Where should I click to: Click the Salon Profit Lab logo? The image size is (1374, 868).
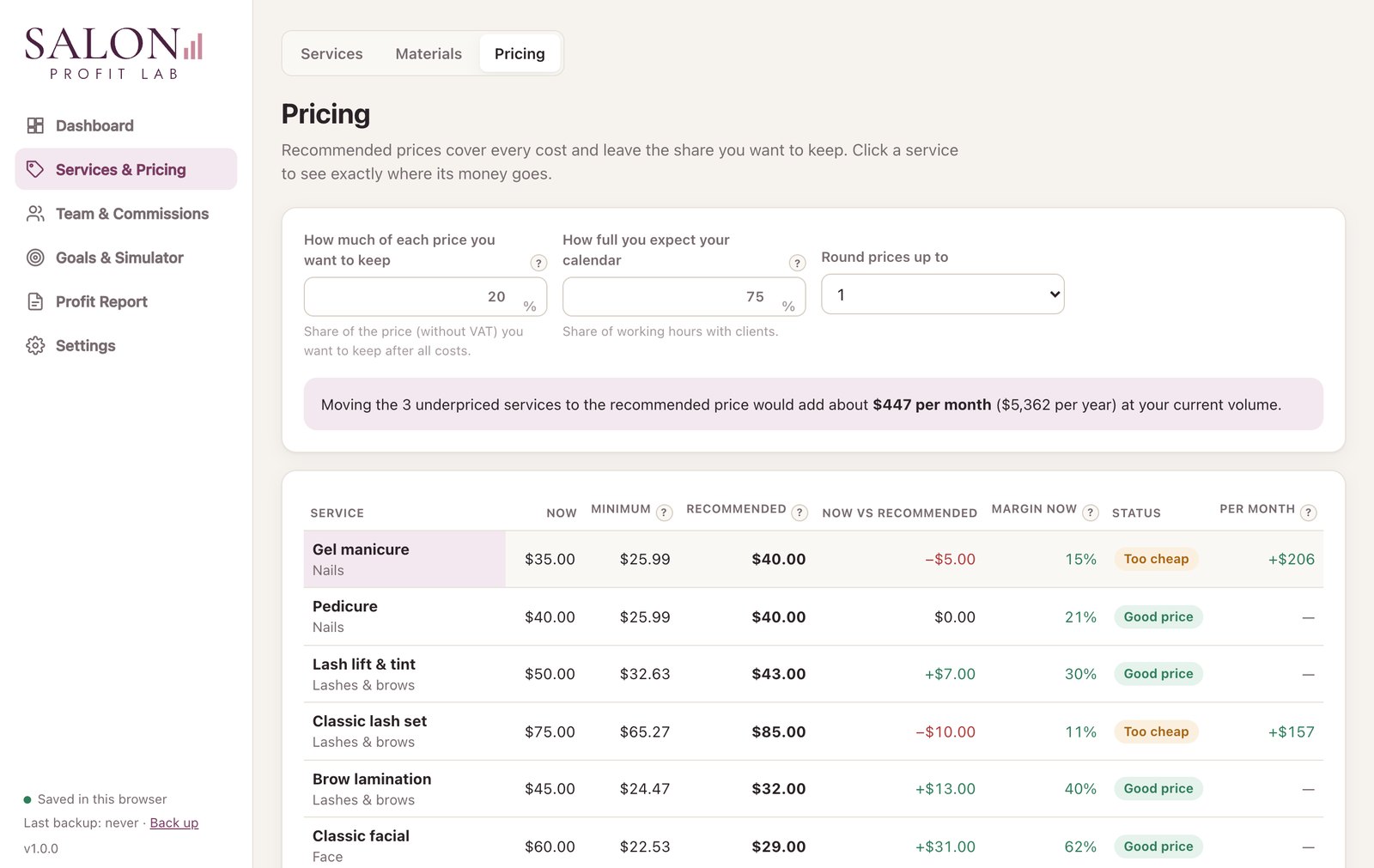click(x=113, y=53)
